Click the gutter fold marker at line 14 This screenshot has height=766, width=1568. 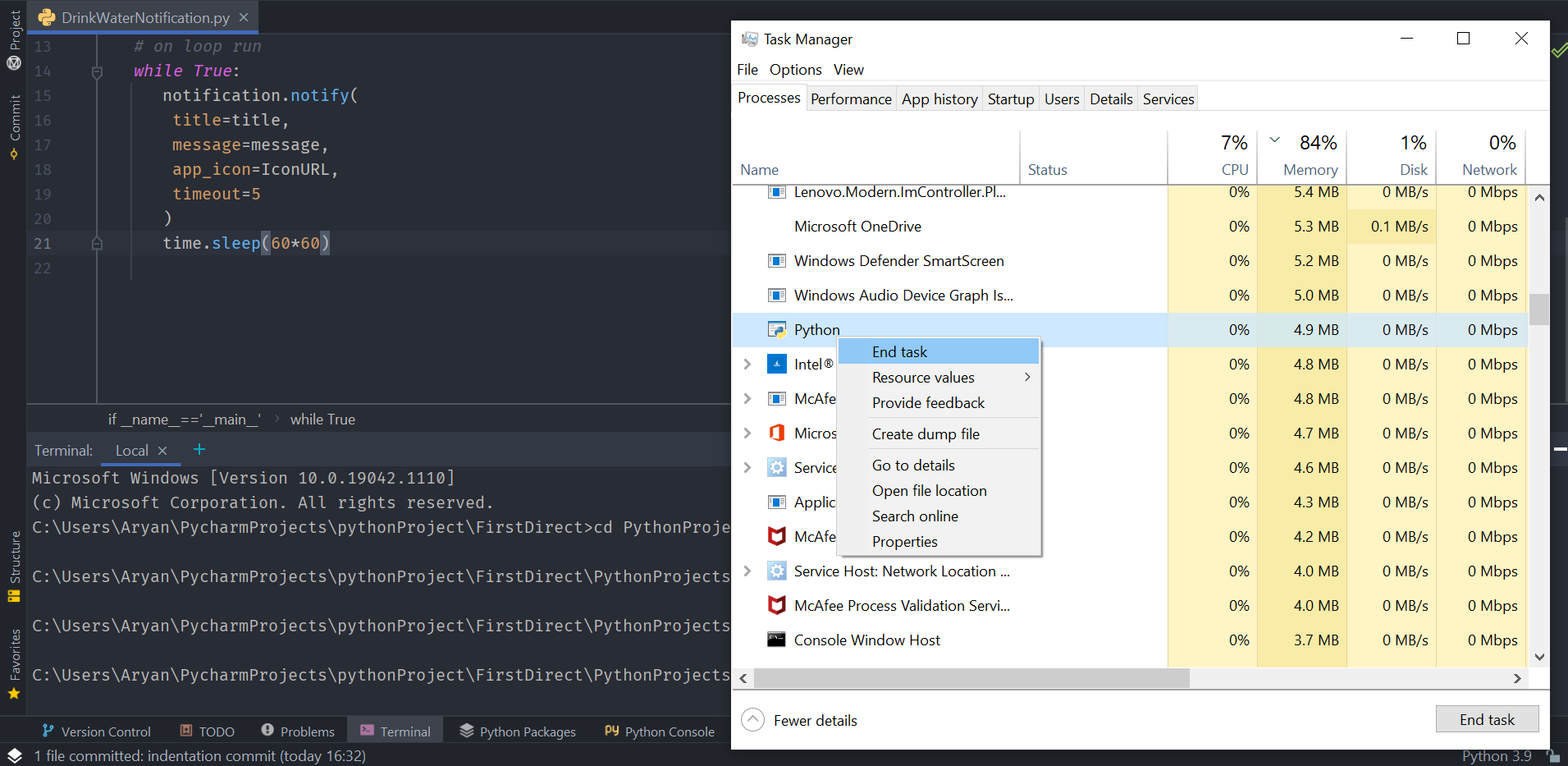tap(97, 71)
